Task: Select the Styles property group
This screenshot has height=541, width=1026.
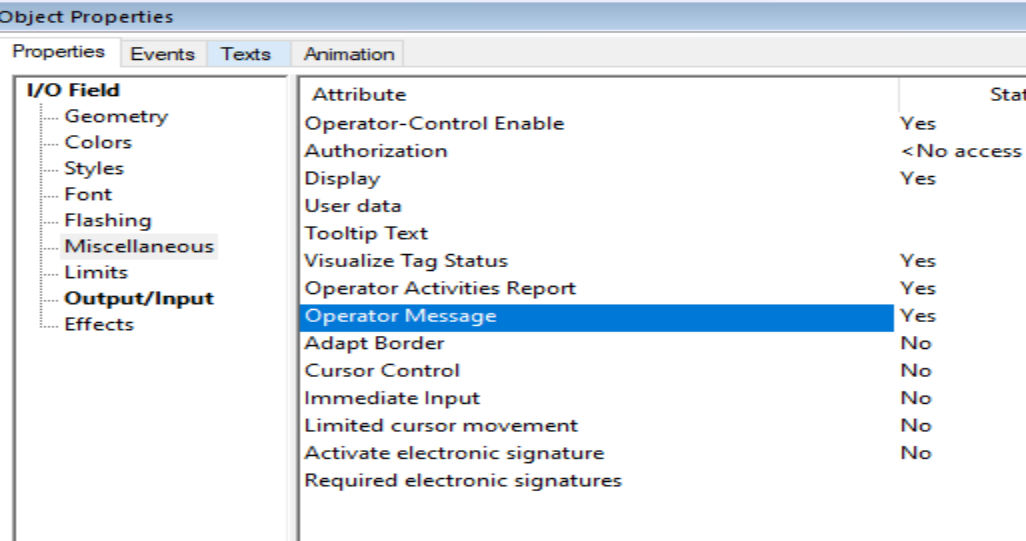Action: (94, 168)
